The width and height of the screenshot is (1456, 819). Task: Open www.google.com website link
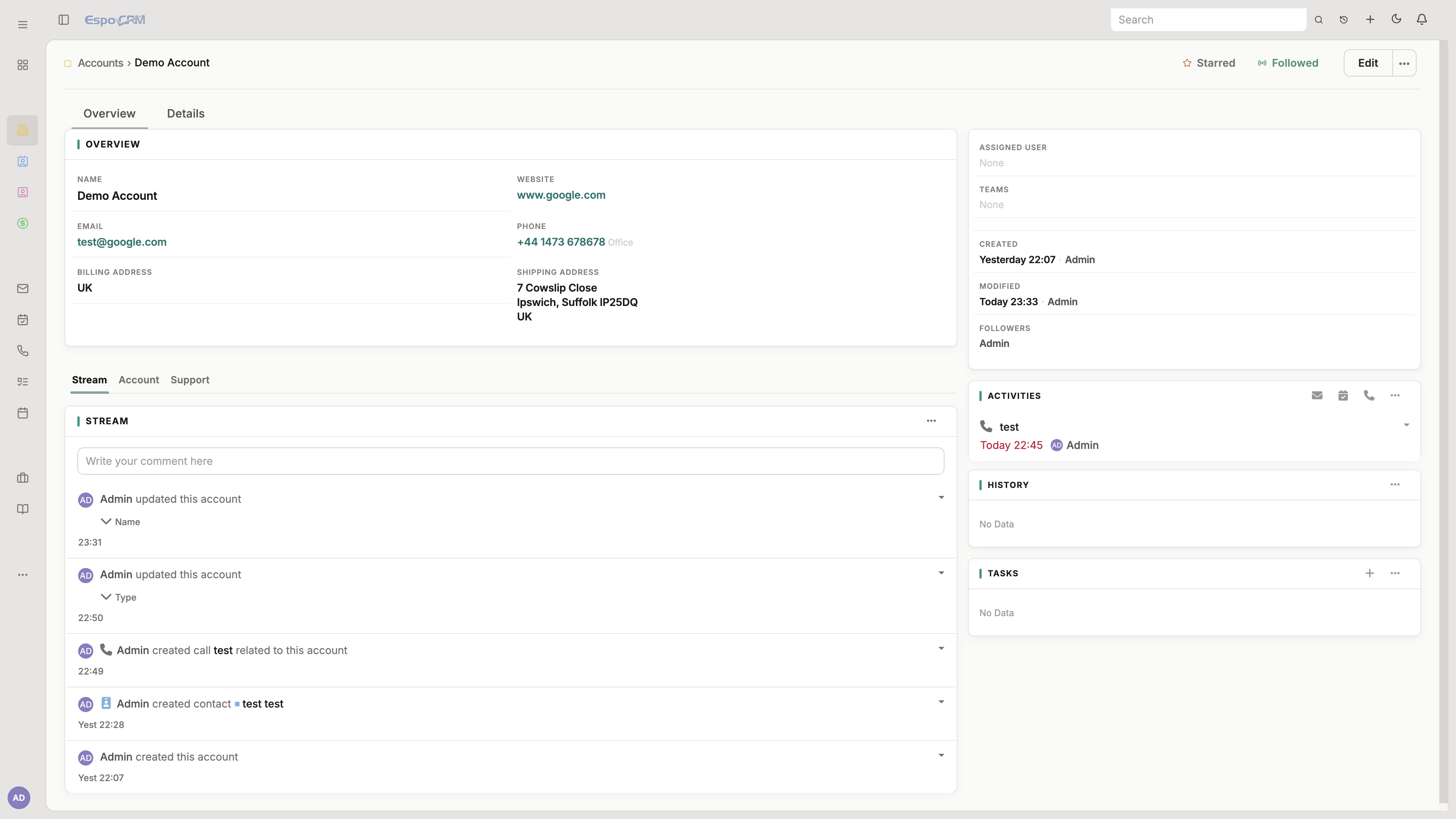(561, 195)
